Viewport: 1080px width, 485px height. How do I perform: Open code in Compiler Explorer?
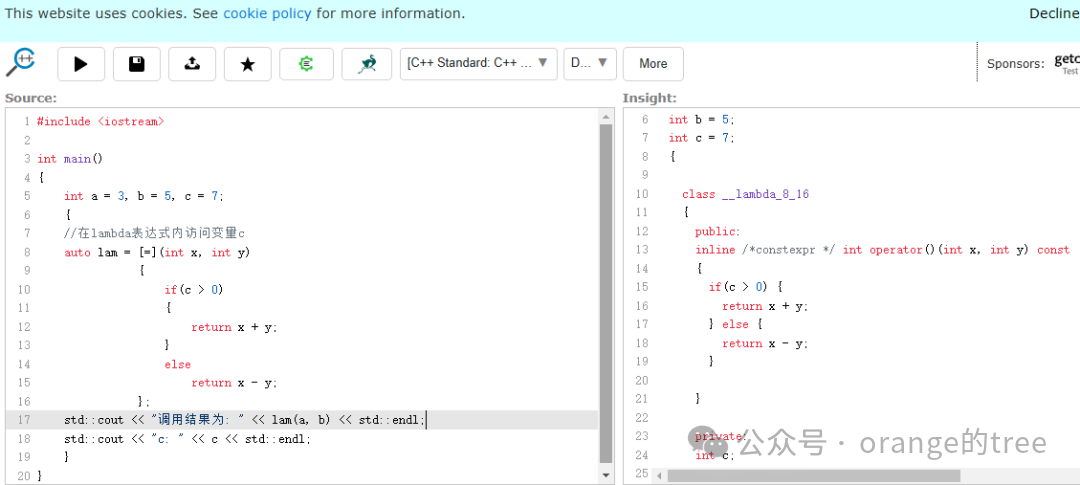(x=306, y=64)
